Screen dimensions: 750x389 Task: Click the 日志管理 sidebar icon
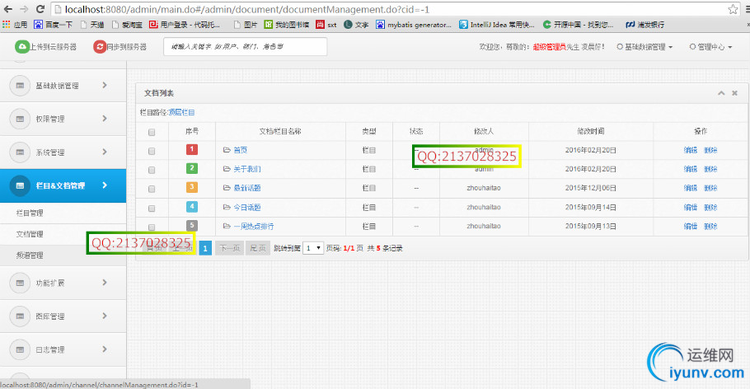[20, 350]
